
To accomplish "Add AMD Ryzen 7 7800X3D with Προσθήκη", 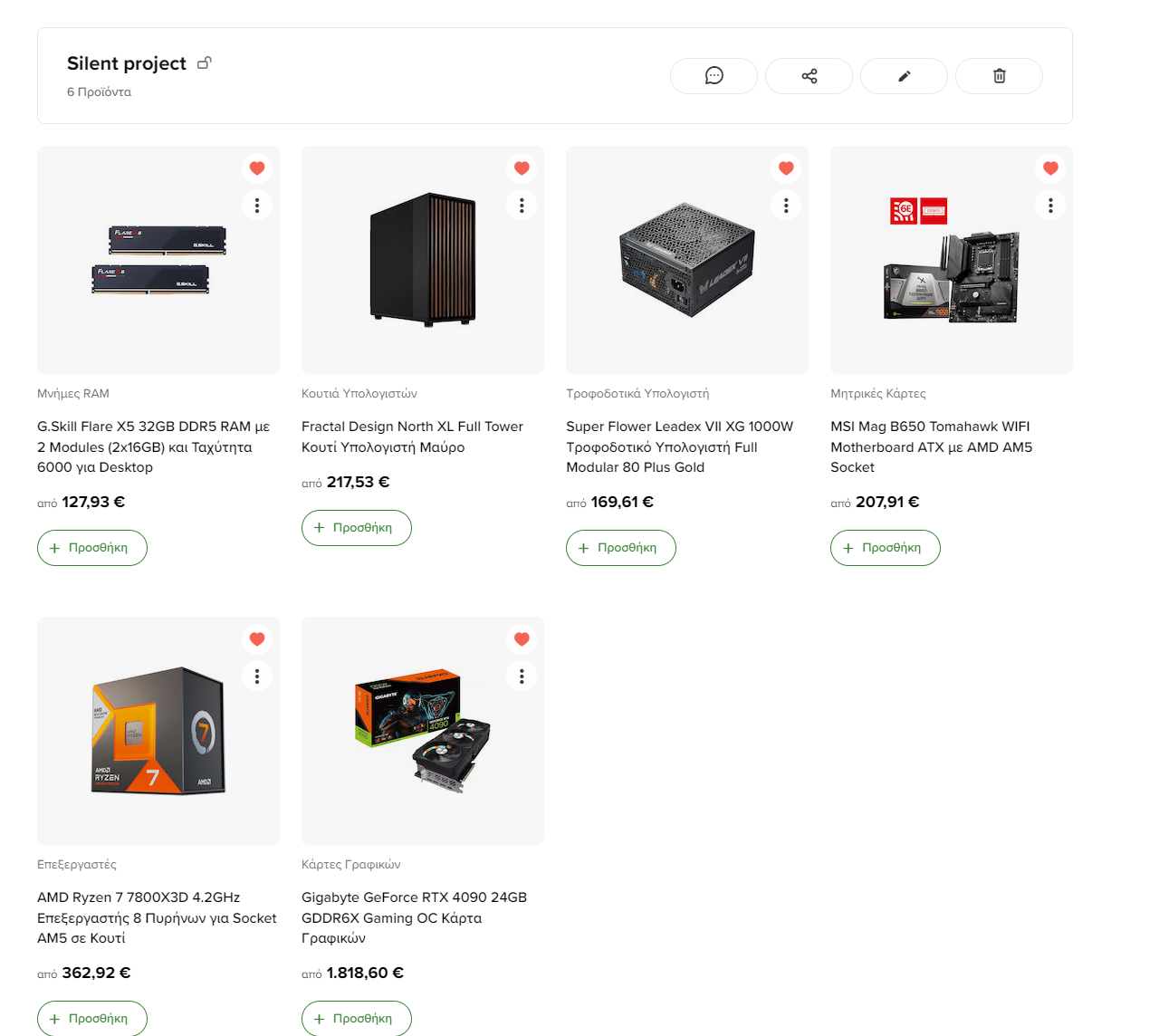I will 92,1018.
